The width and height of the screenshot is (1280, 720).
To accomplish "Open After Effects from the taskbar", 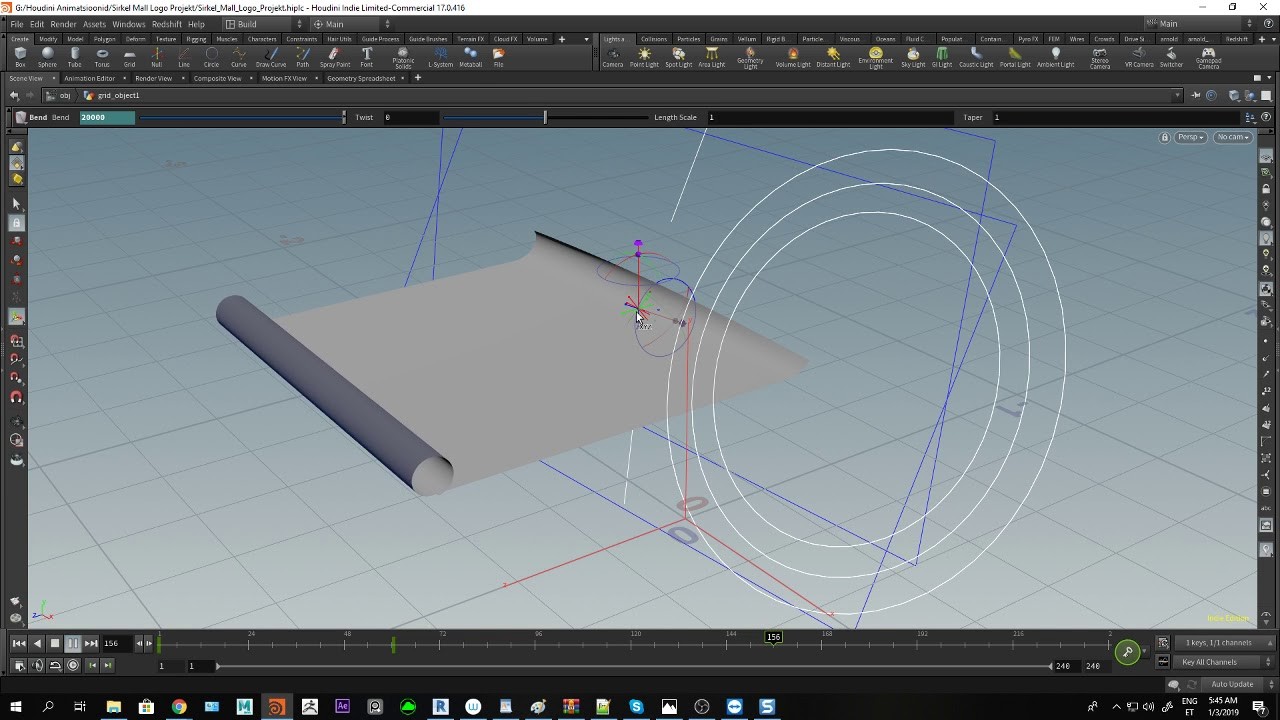I will tap(342, 706).
